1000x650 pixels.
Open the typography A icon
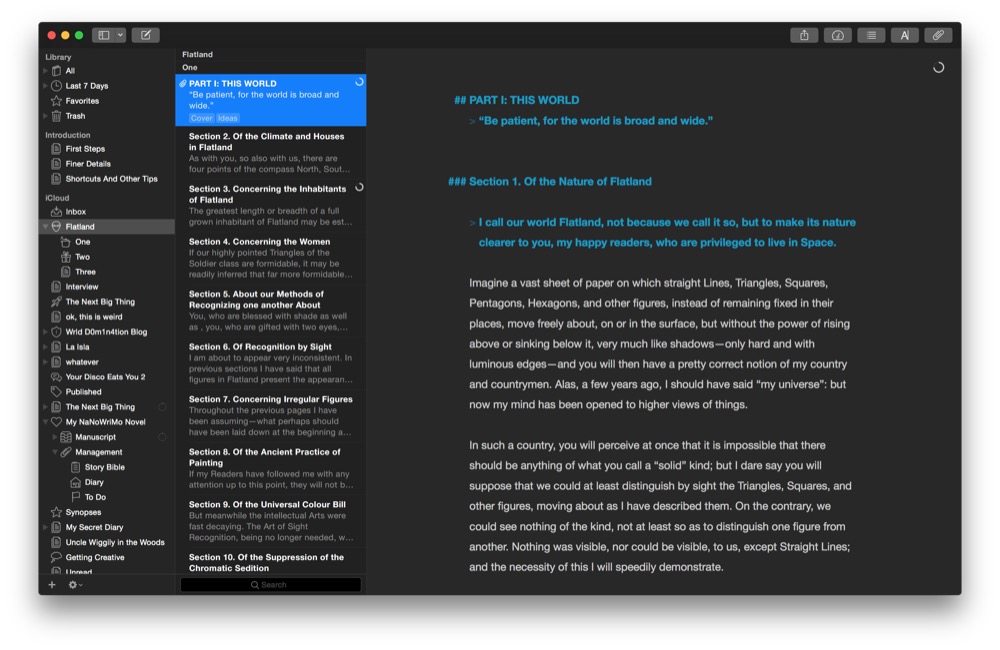click(904, 36)
